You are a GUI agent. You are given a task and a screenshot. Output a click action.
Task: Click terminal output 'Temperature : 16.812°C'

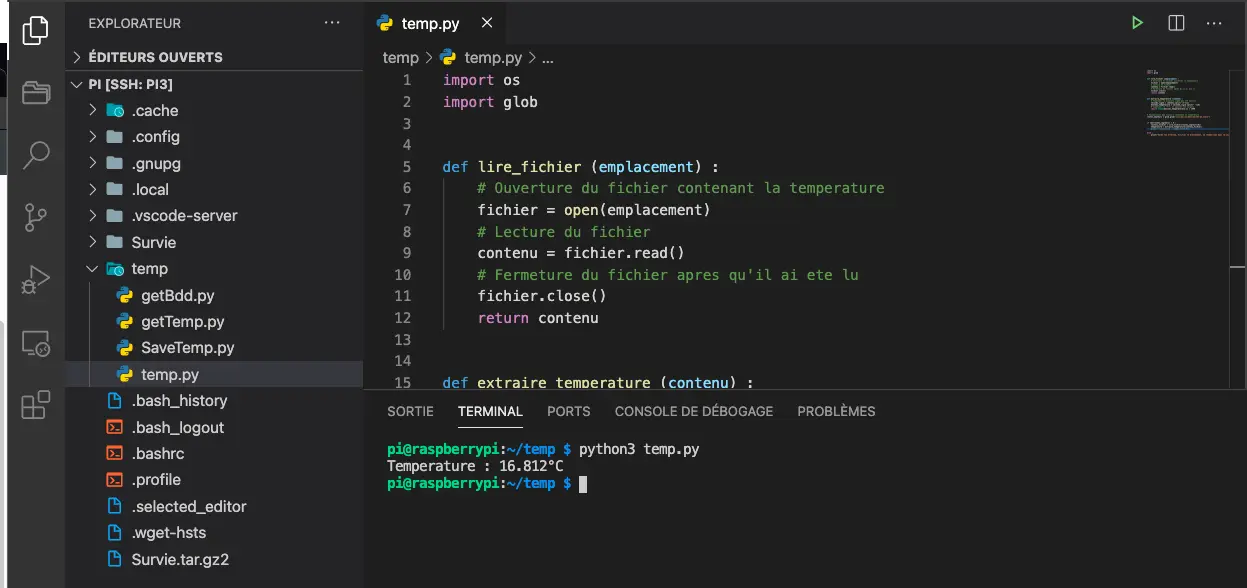click(475, 466)
